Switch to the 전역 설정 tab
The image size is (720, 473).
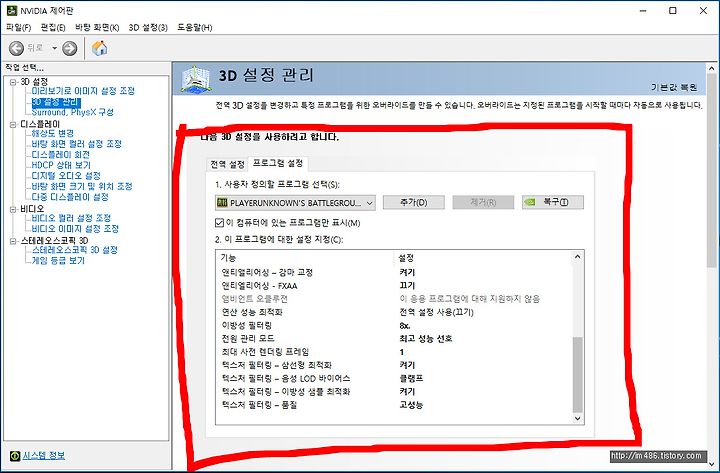(x=227, y=164)
